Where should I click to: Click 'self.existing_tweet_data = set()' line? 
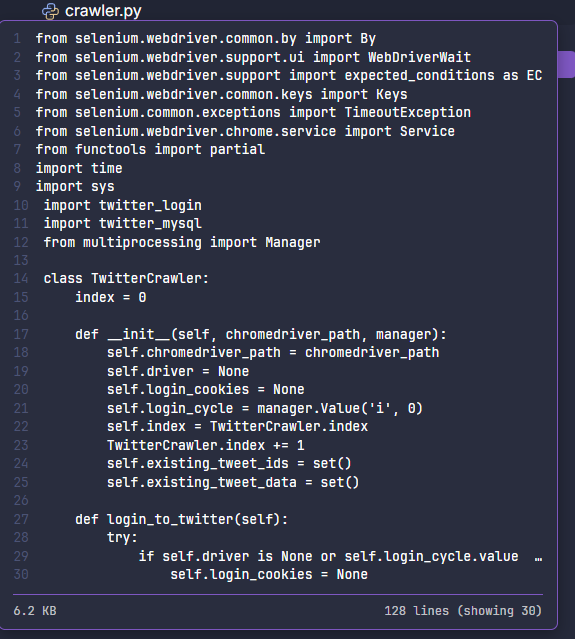point(234,483)
